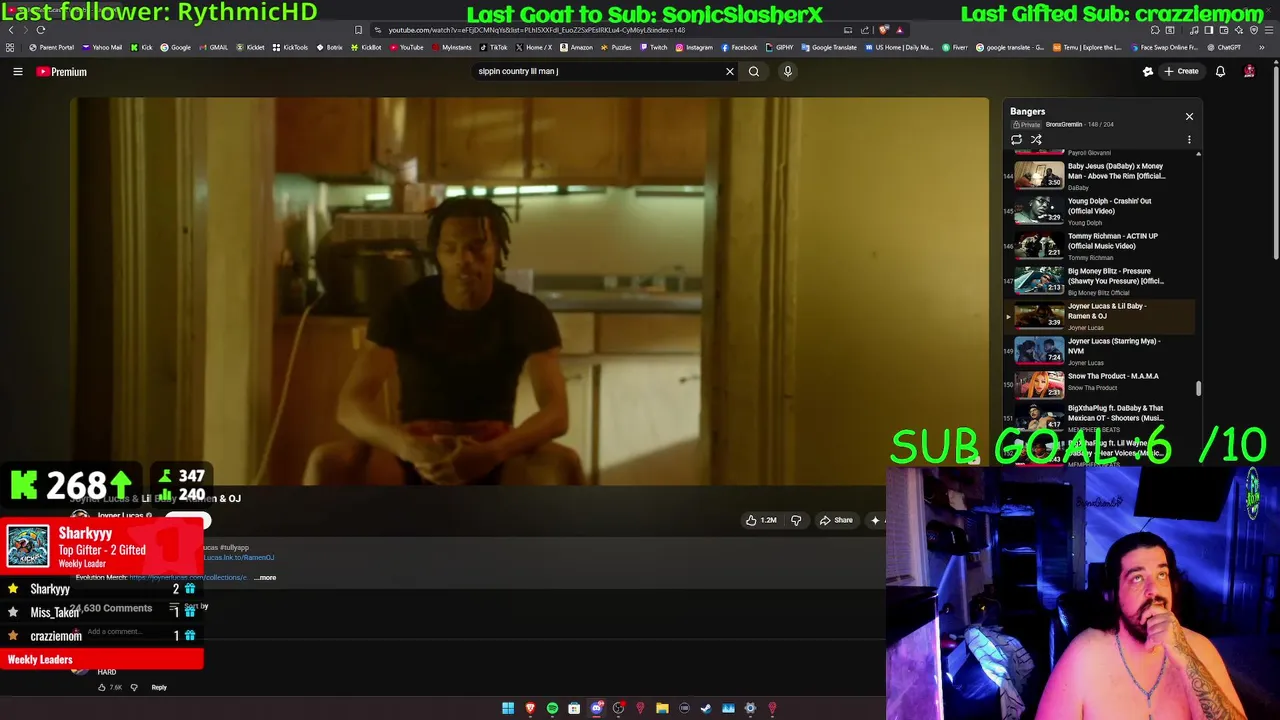The height and width of the screenshot is (720, 1280).
Task: Dislike the video
Action: pyautogui.click(x=796, y=520)
